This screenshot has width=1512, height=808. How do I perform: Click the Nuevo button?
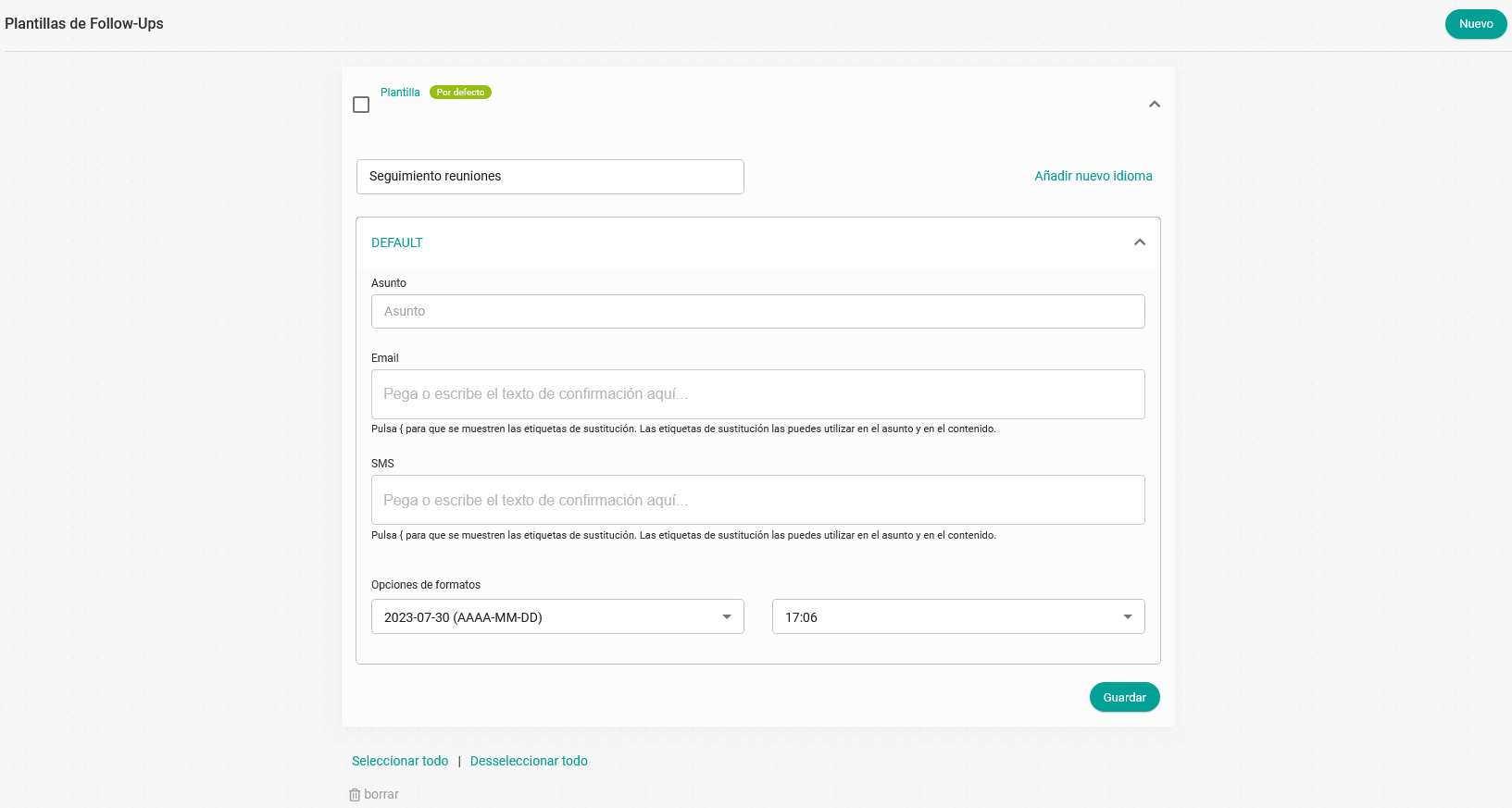click(x=1475, y=24)
